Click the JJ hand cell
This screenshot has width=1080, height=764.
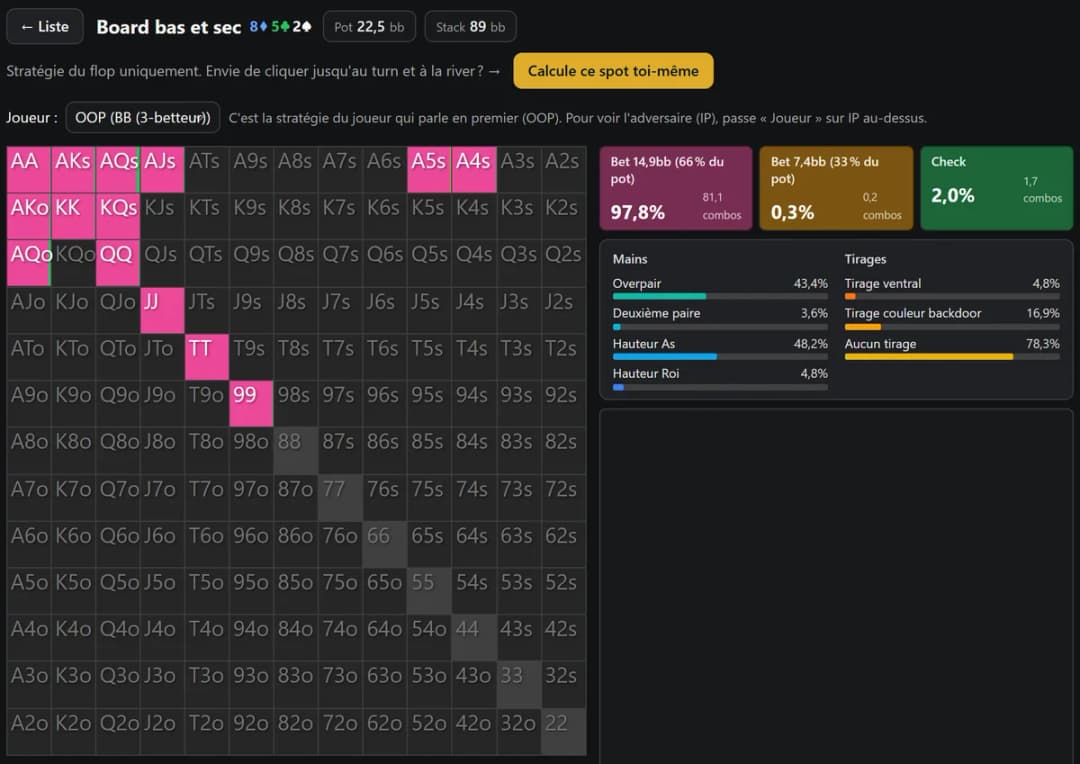163,310
